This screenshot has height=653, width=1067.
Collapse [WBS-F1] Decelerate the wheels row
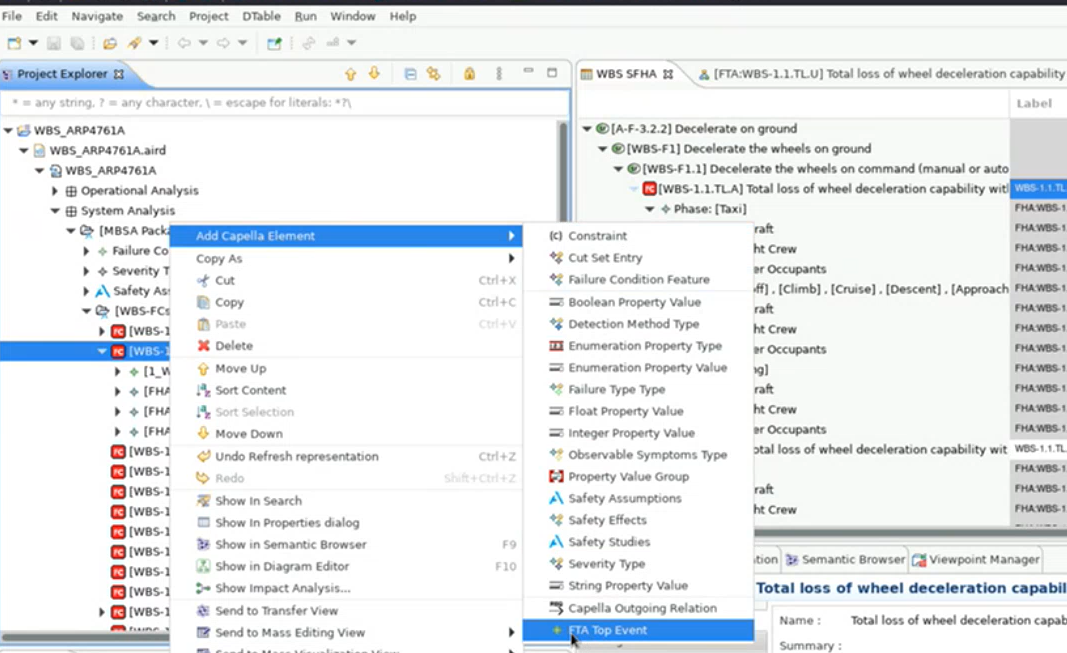(x=602, y=148)
